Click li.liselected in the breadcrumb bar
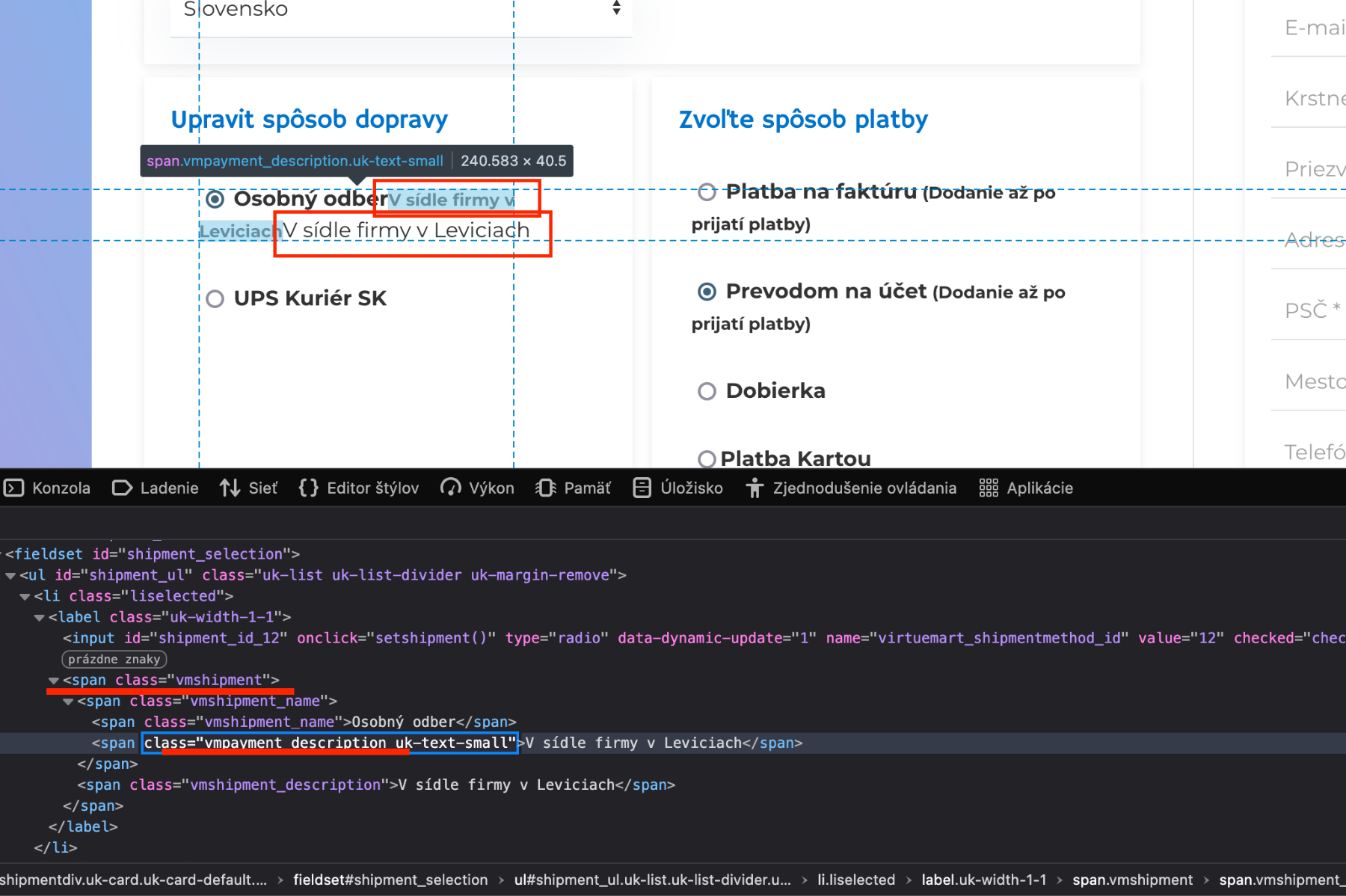 point(855,880)
